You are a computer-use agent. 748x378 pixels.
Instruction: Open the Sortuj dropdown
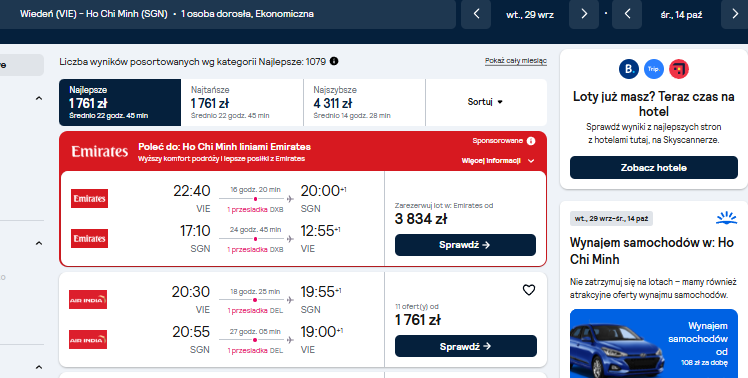click(x=486, y=102)
